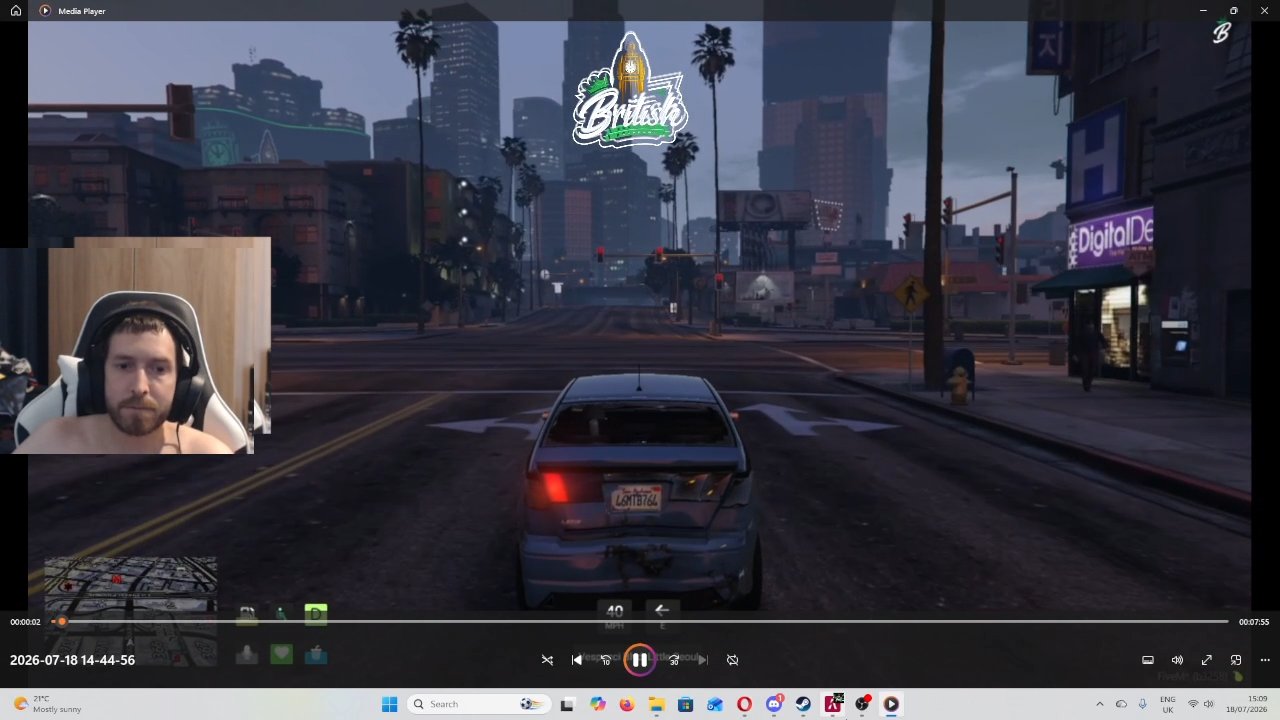
Task: Click the total duration 00:07:55
Action: (1254, 622)
